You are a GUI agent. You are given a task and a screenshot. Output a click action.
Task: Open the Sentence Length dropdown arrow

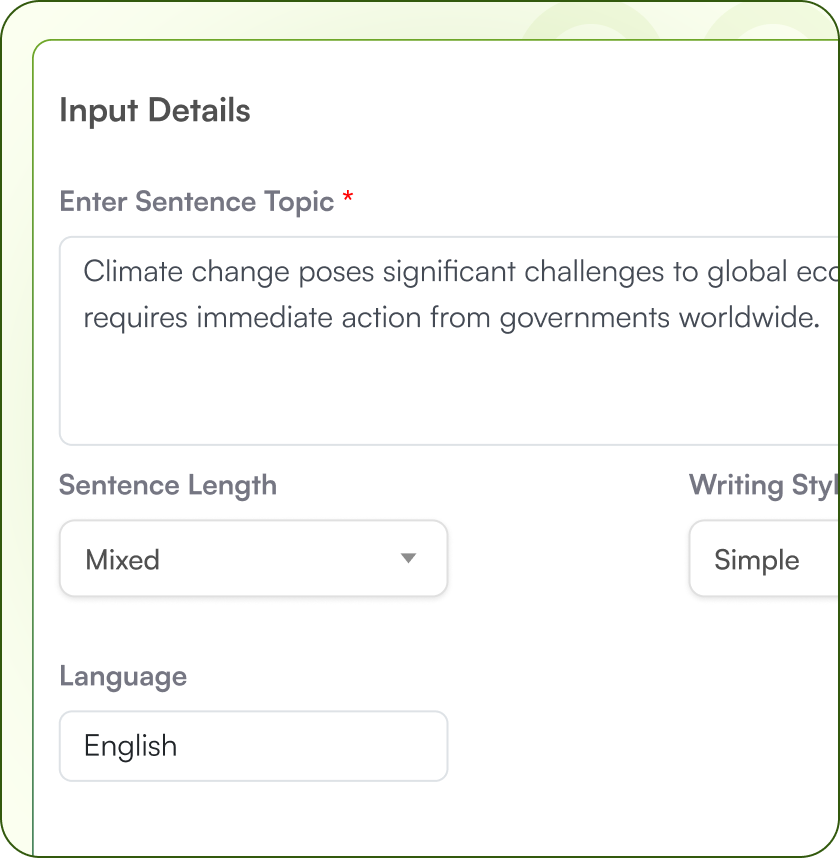pyautogui.click(x=408, y=558)
